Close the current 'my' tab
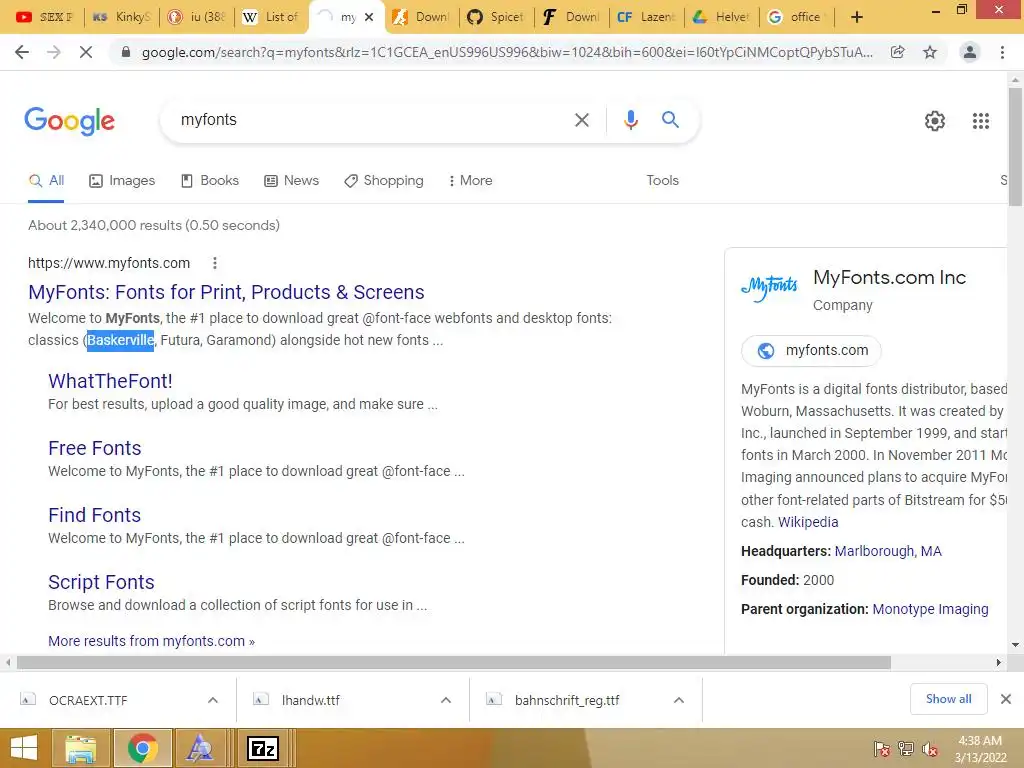1024x768 pixels. click(x=369, y=17)
